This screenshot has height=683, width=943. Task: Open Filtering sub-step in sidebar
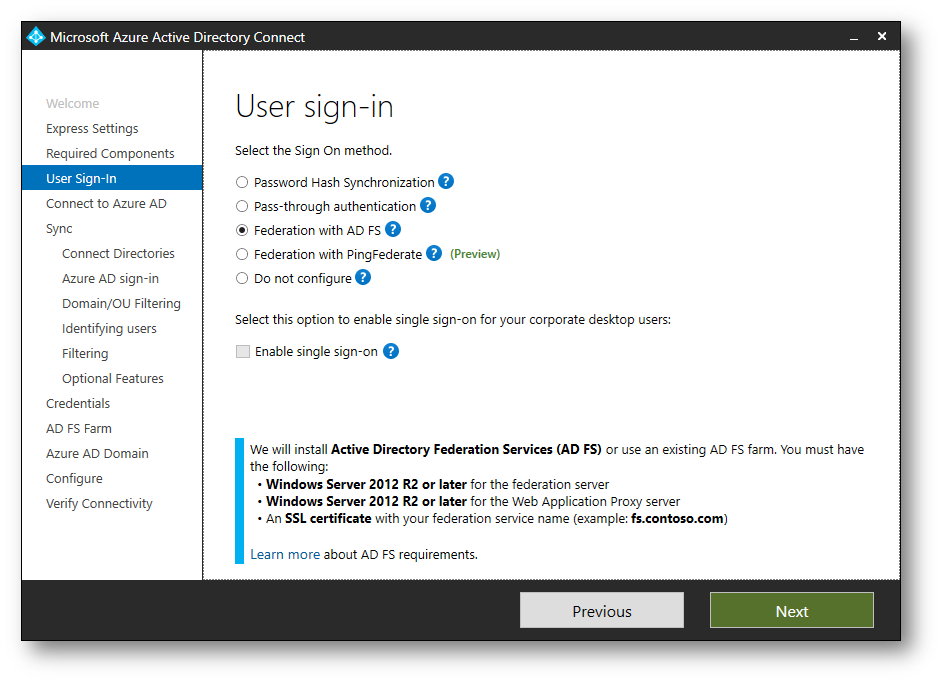click(85, 354)
